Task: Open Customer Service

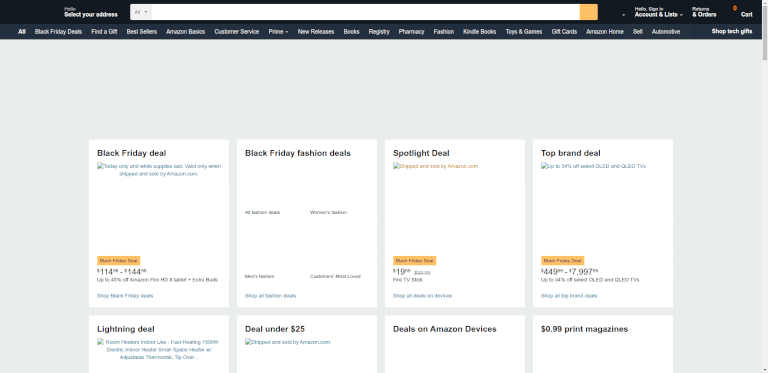Action: 237,32
